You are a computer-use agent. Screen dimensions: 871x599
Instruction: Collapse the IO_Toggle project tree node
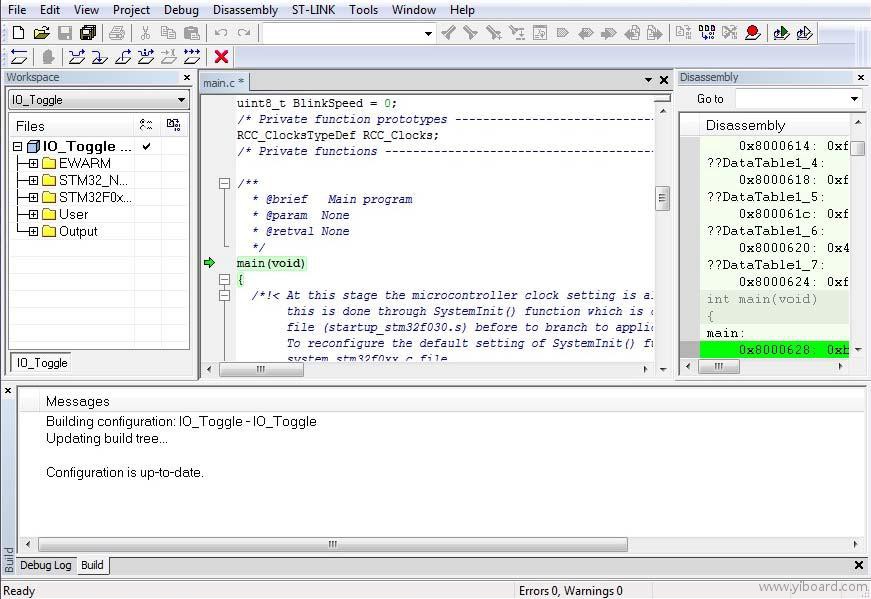tap(17, 147)
